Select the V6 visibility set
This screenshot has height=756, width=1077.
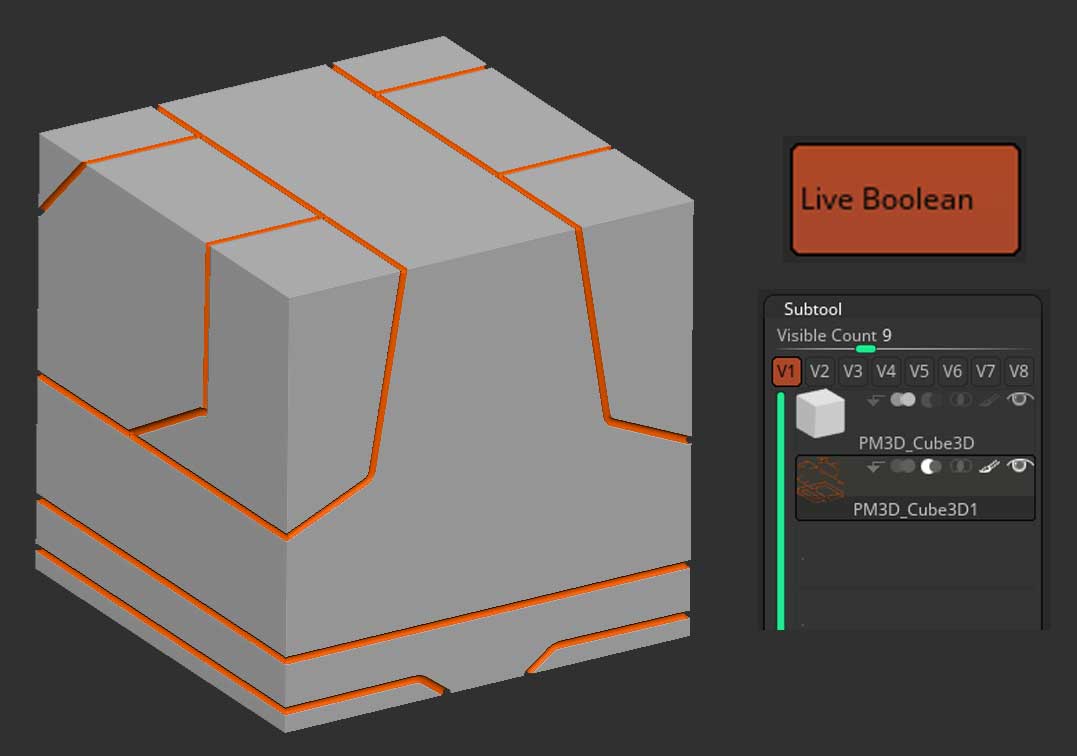(x=952, y=371)
